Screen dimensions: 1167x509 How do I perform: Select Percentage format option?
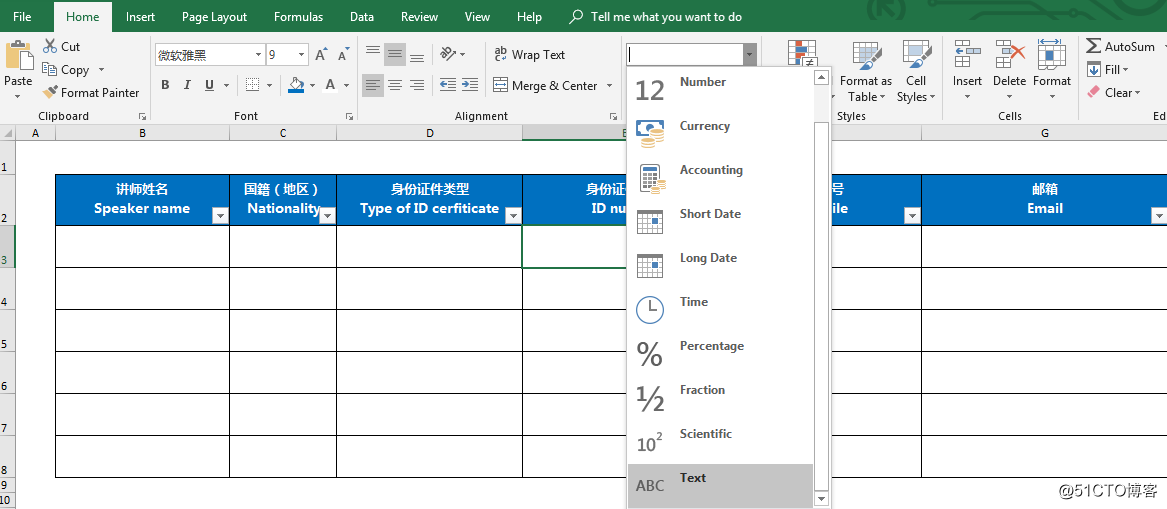[x=720, y=353]
